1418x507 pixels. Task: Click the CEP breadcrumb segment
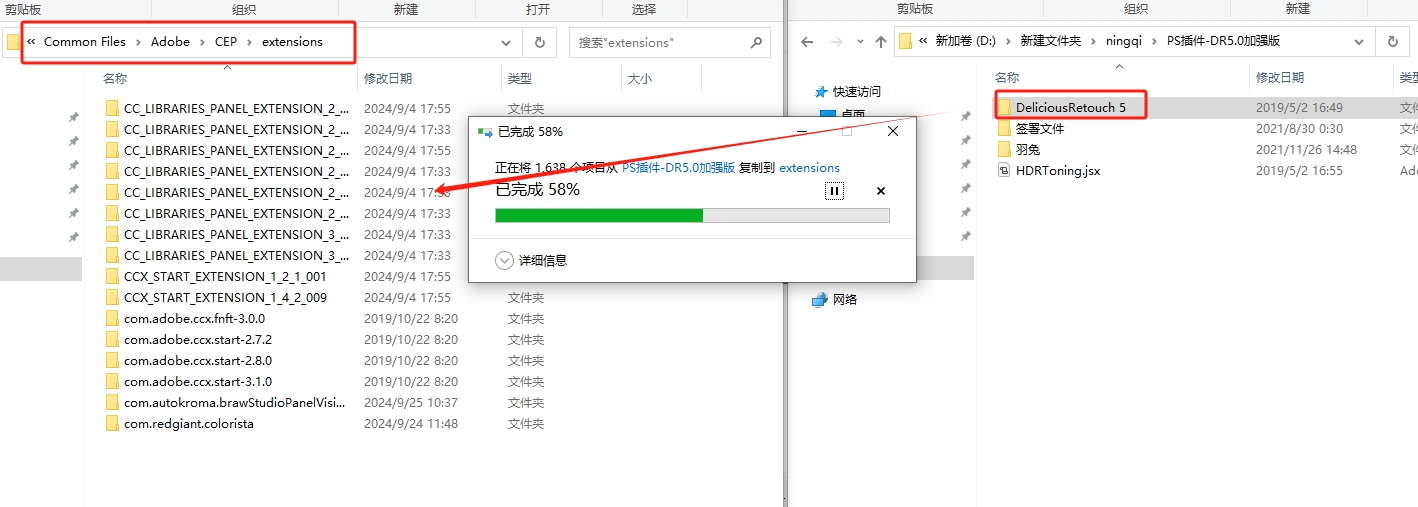226,42
